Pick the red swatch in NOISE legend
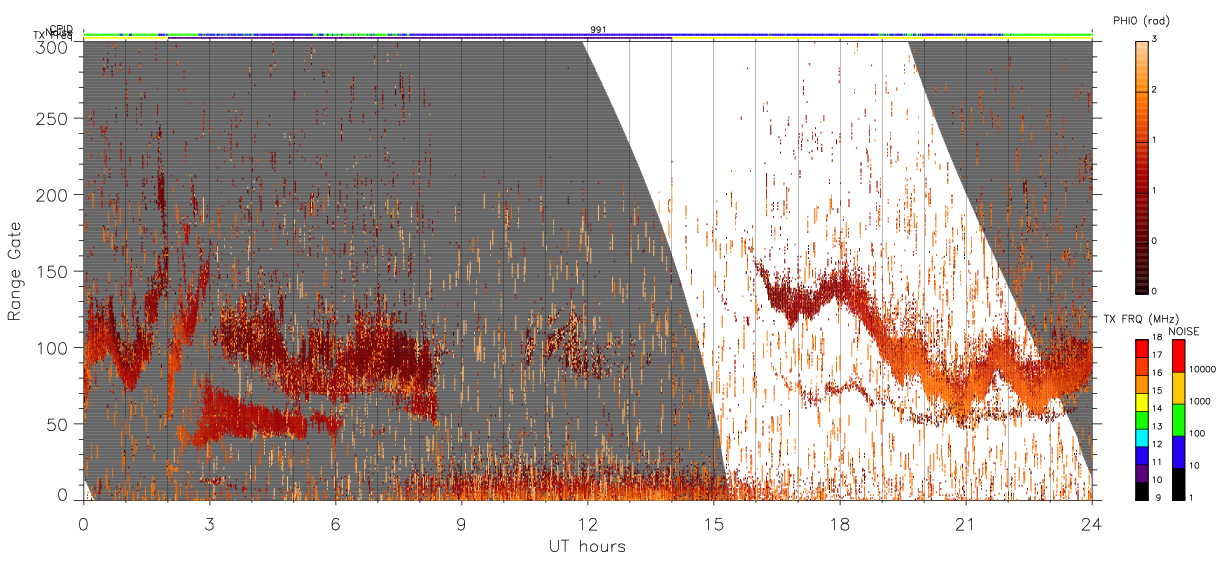The height and width of the screenshot is (567, 1228). click(x=1177, y=356)
